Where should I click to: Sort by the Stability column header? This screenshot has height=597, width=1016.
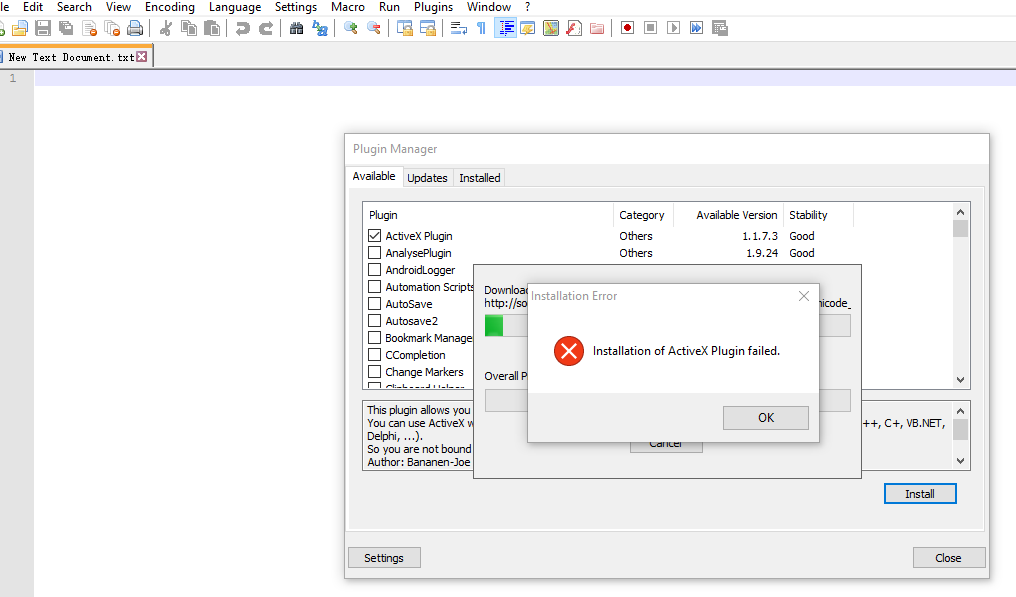(818, 215)
